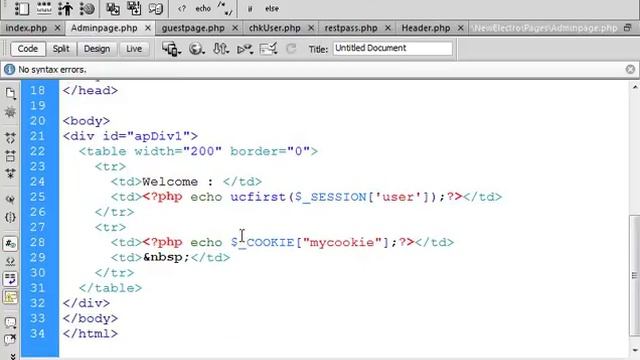This screenshot has width=640, height=360.
Task: Click Apply Comment icon
Action: point(10,322)
